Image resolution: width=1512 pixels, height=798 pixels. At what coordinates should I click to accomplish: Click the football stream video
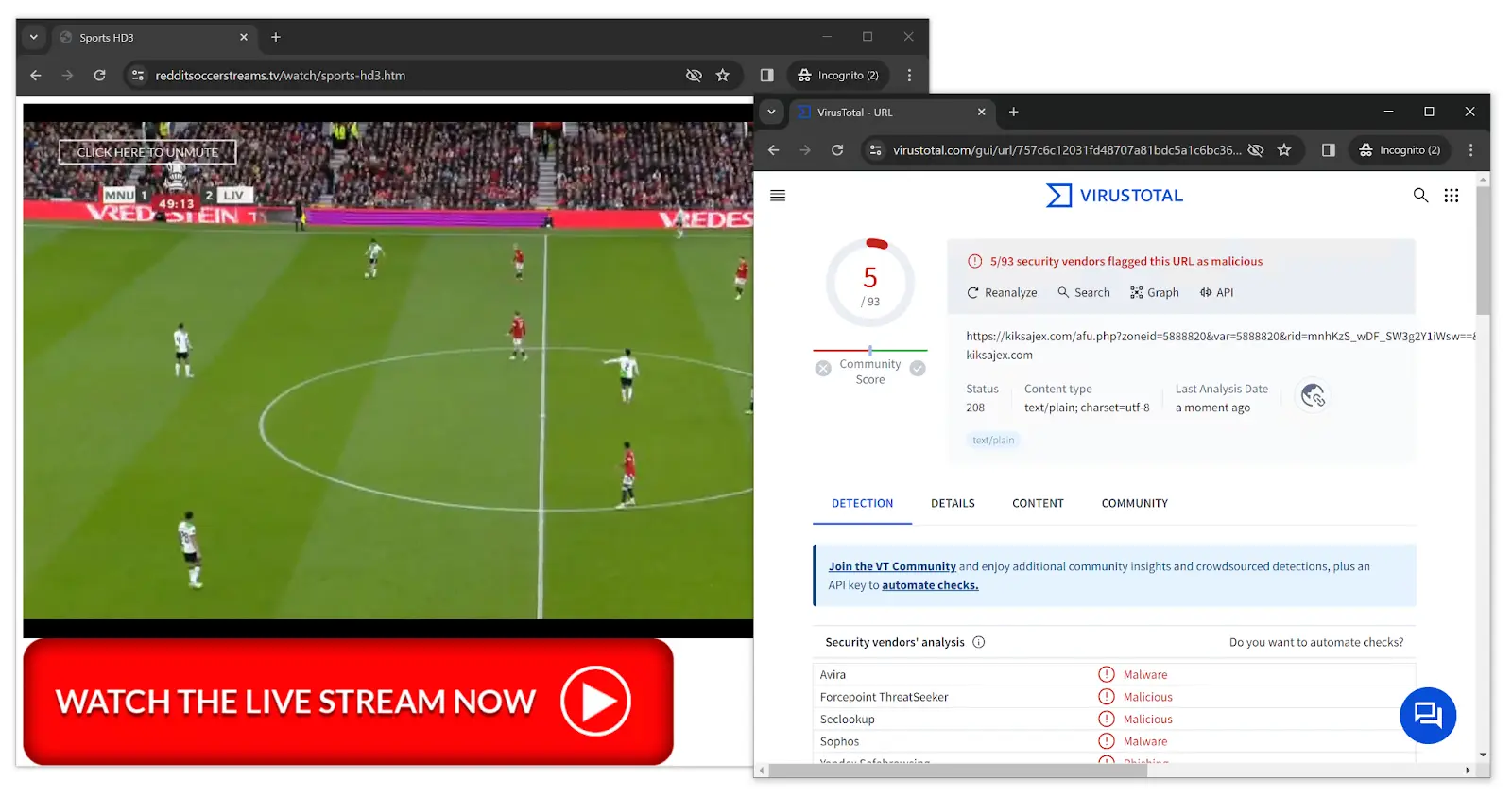click(388, 369)
